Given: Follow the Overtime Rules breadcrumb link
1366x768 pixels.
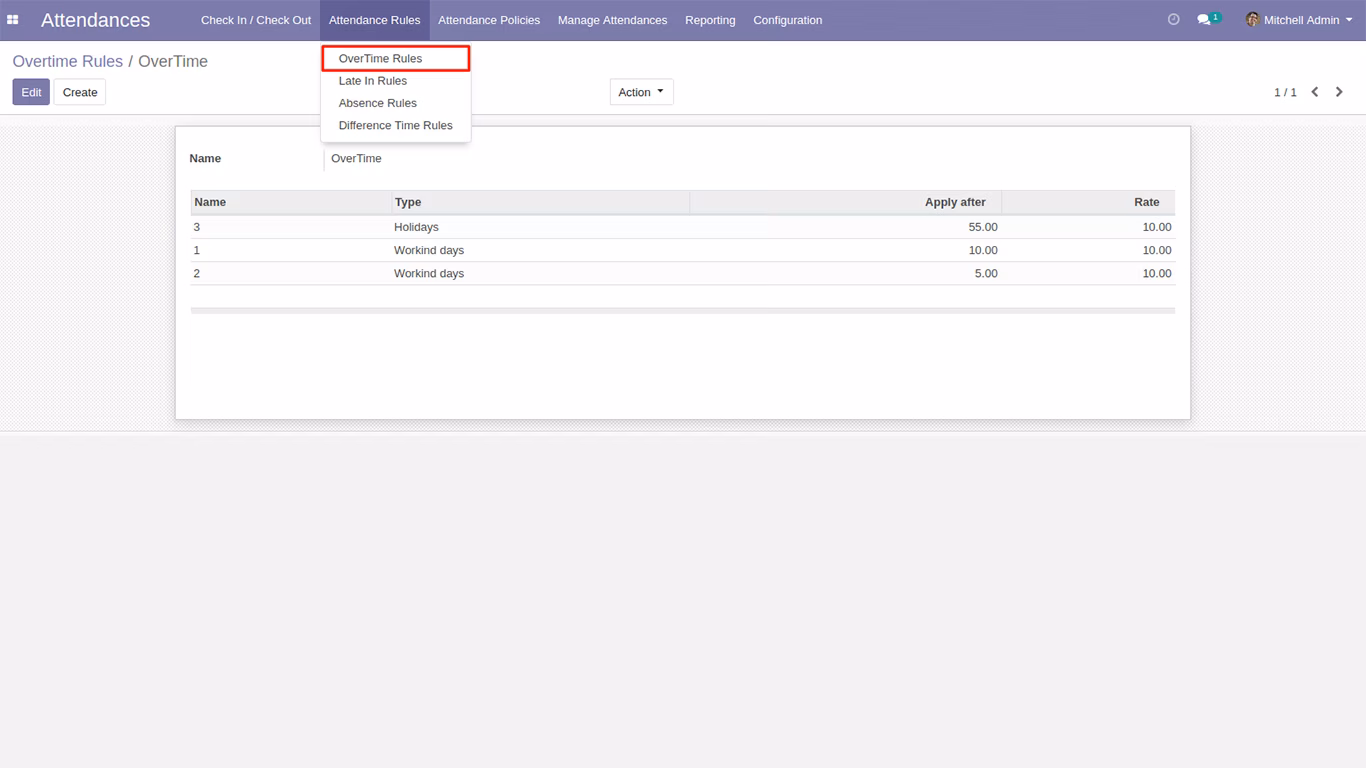Looking at the screenshot, I should (x=68, y=61).
